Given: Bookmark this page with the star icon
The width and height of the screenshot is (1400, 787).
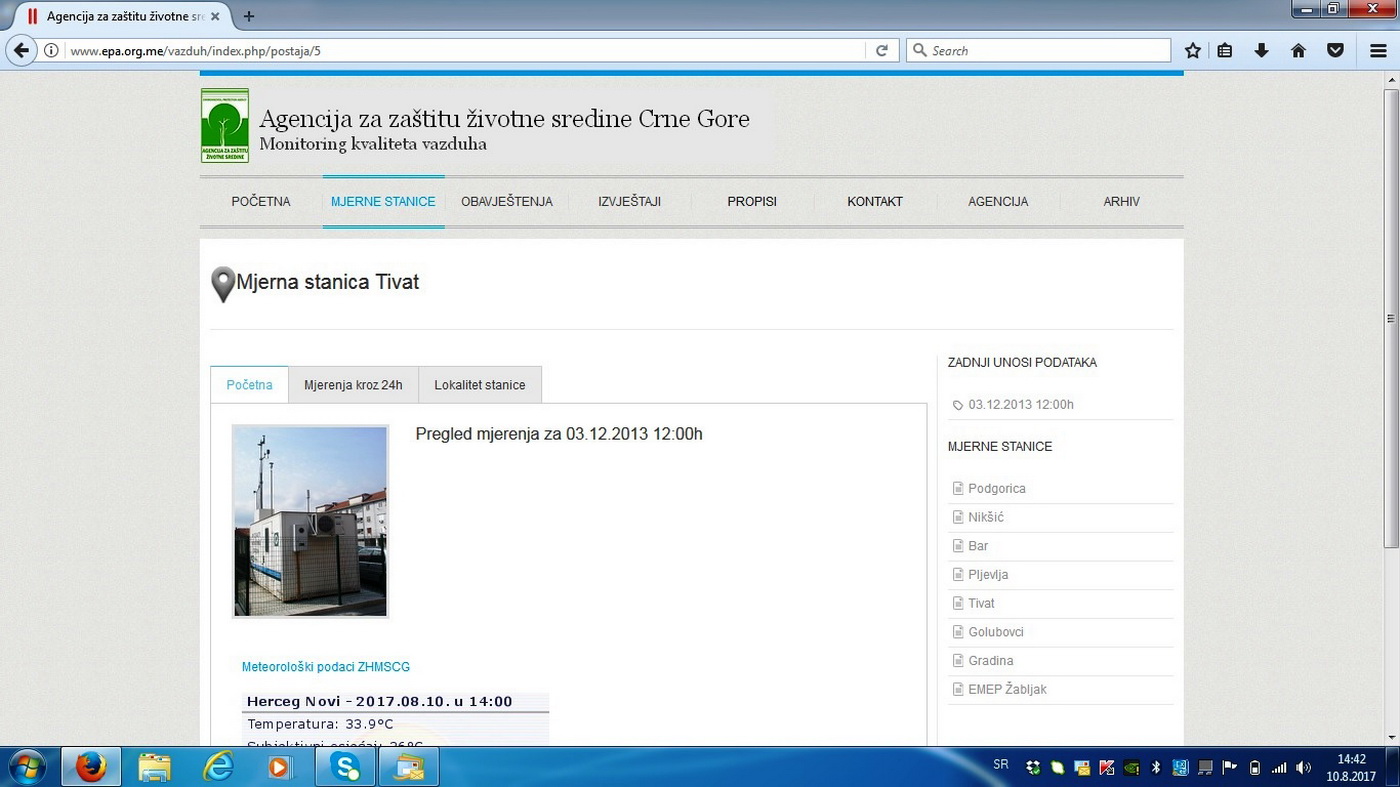Looking at the screenshot, I should click(x=1192, y=50).
